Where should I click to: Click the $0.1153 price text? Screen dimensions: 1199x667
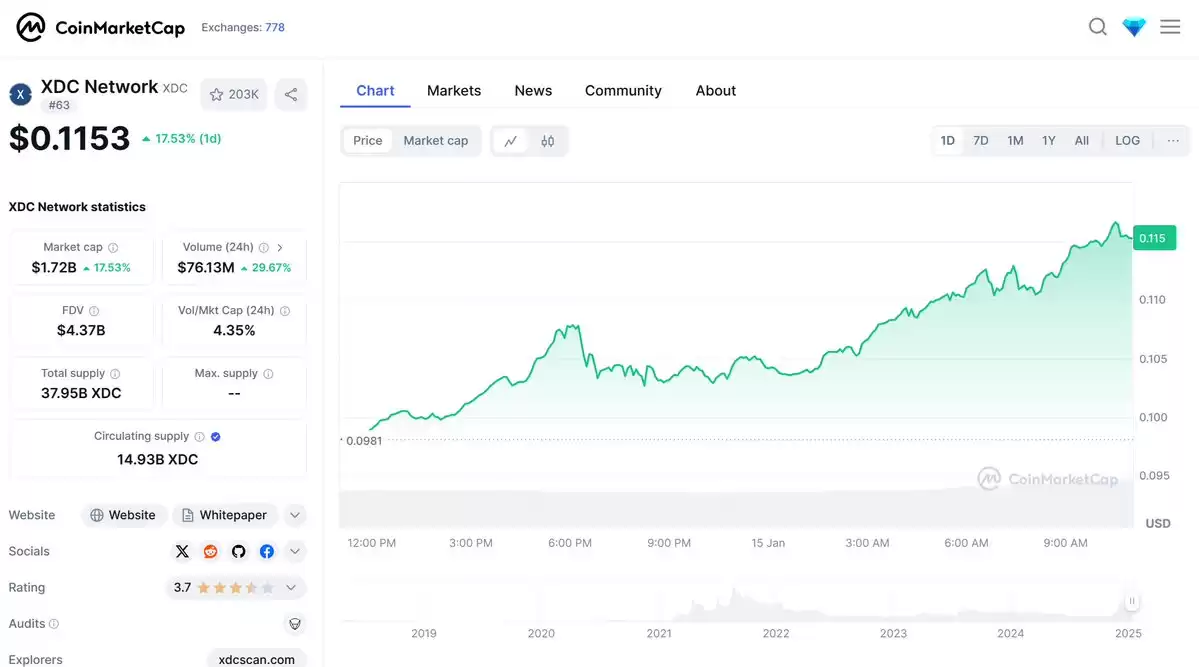(x=70, y=138)
